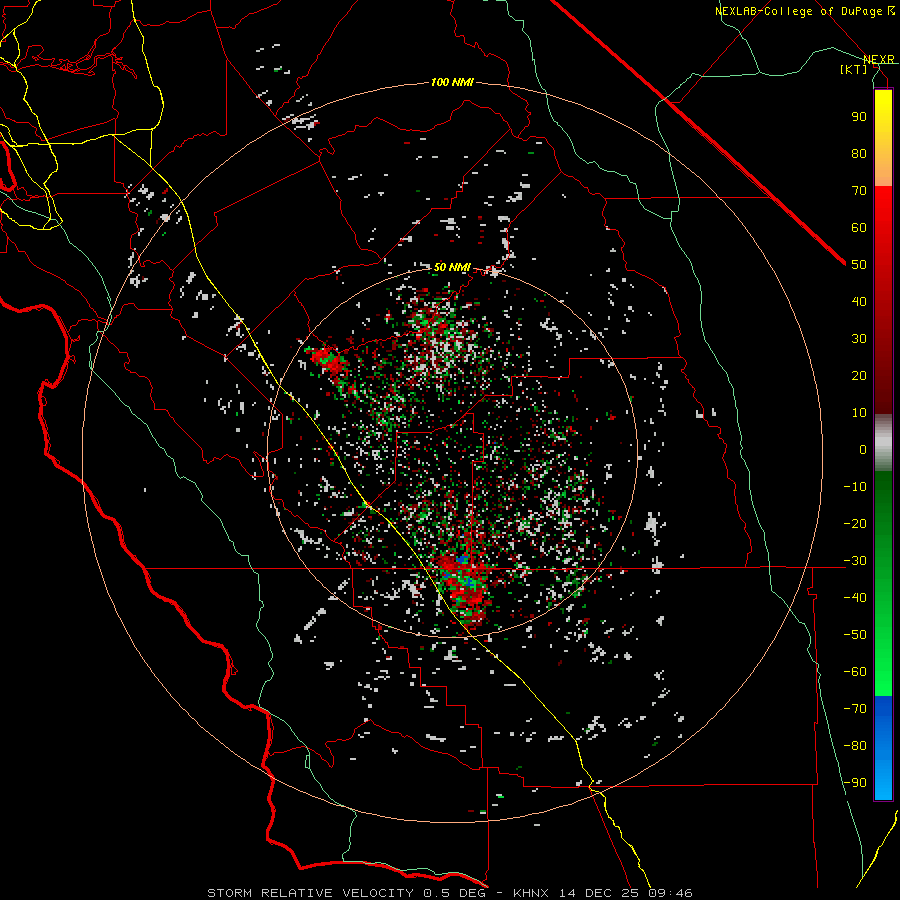Select the gray zero-velocity color bar segment
The image size is (900, 900).
883,443
